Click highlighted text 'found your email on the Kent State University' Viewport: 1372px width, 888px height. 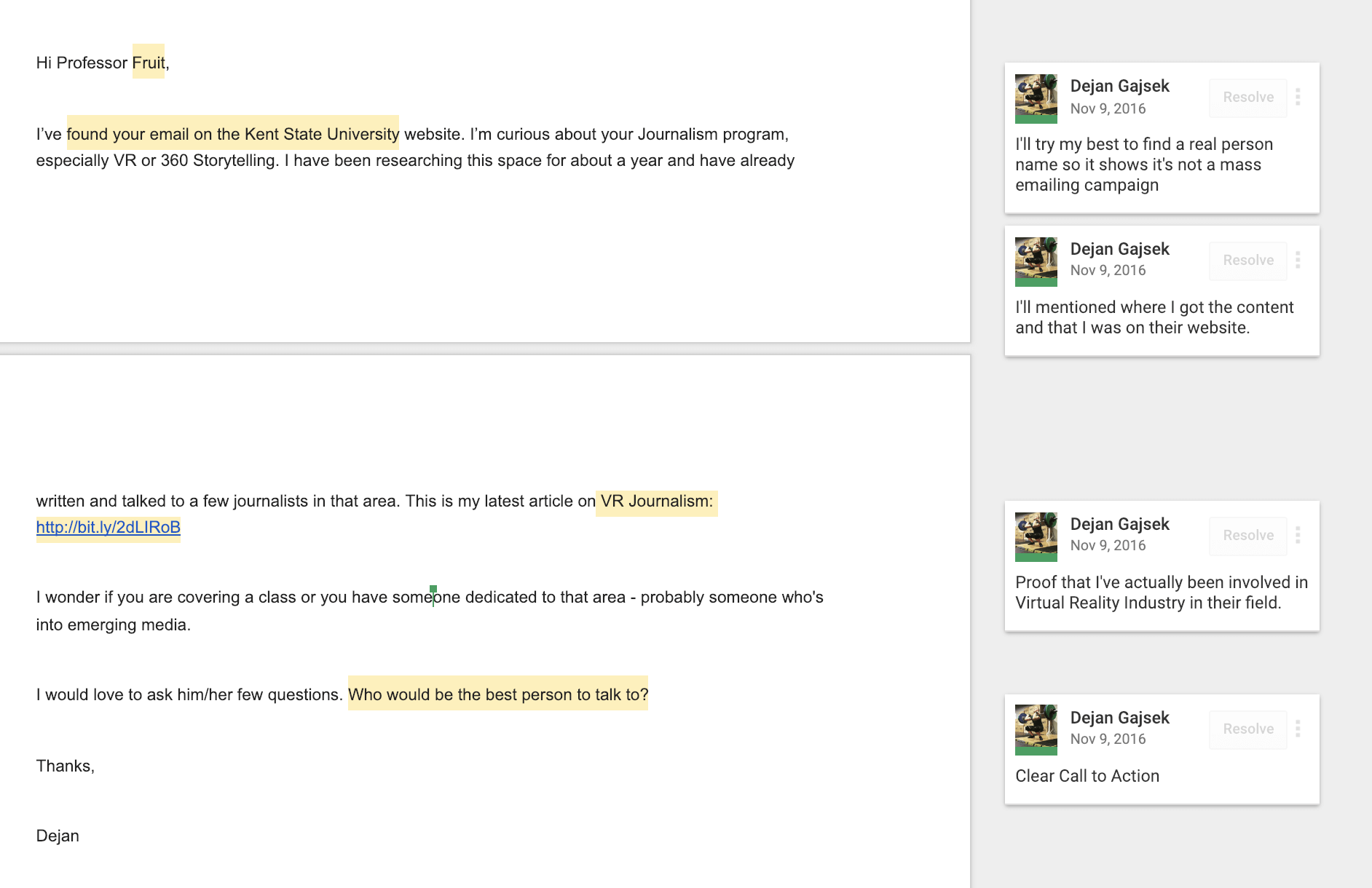[233, 134]
